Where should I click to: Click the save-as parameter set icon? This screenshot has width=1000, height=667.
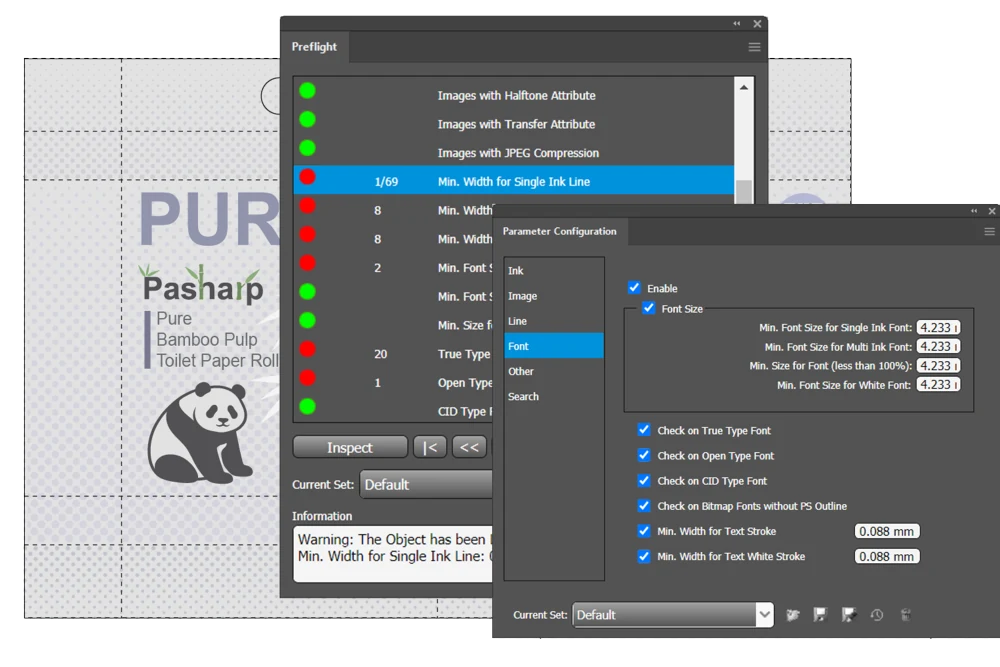pos(848,615)
